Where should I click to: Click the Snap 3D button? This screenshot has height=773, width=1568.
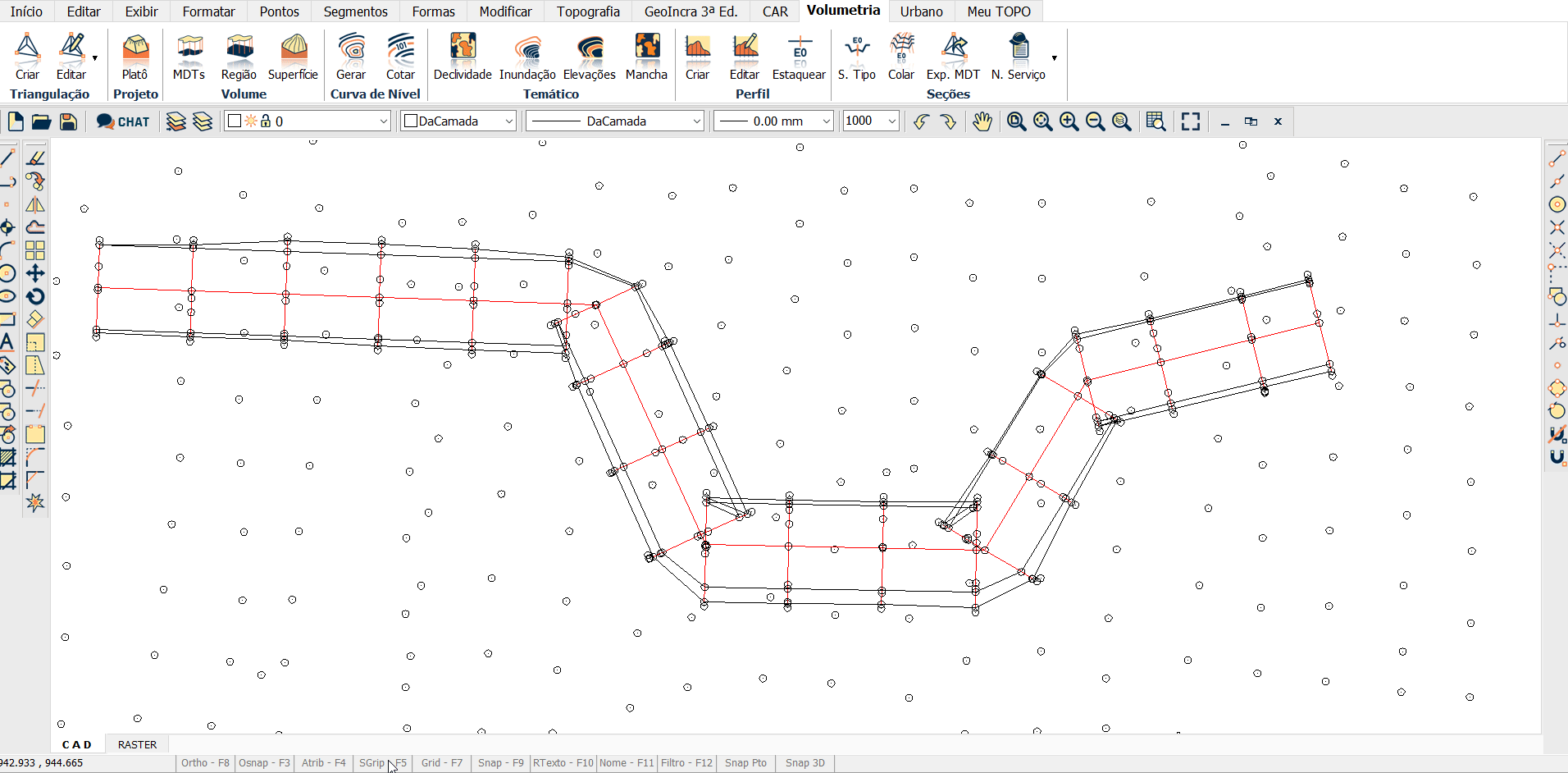pyautogui.click(x=805, y=763)
